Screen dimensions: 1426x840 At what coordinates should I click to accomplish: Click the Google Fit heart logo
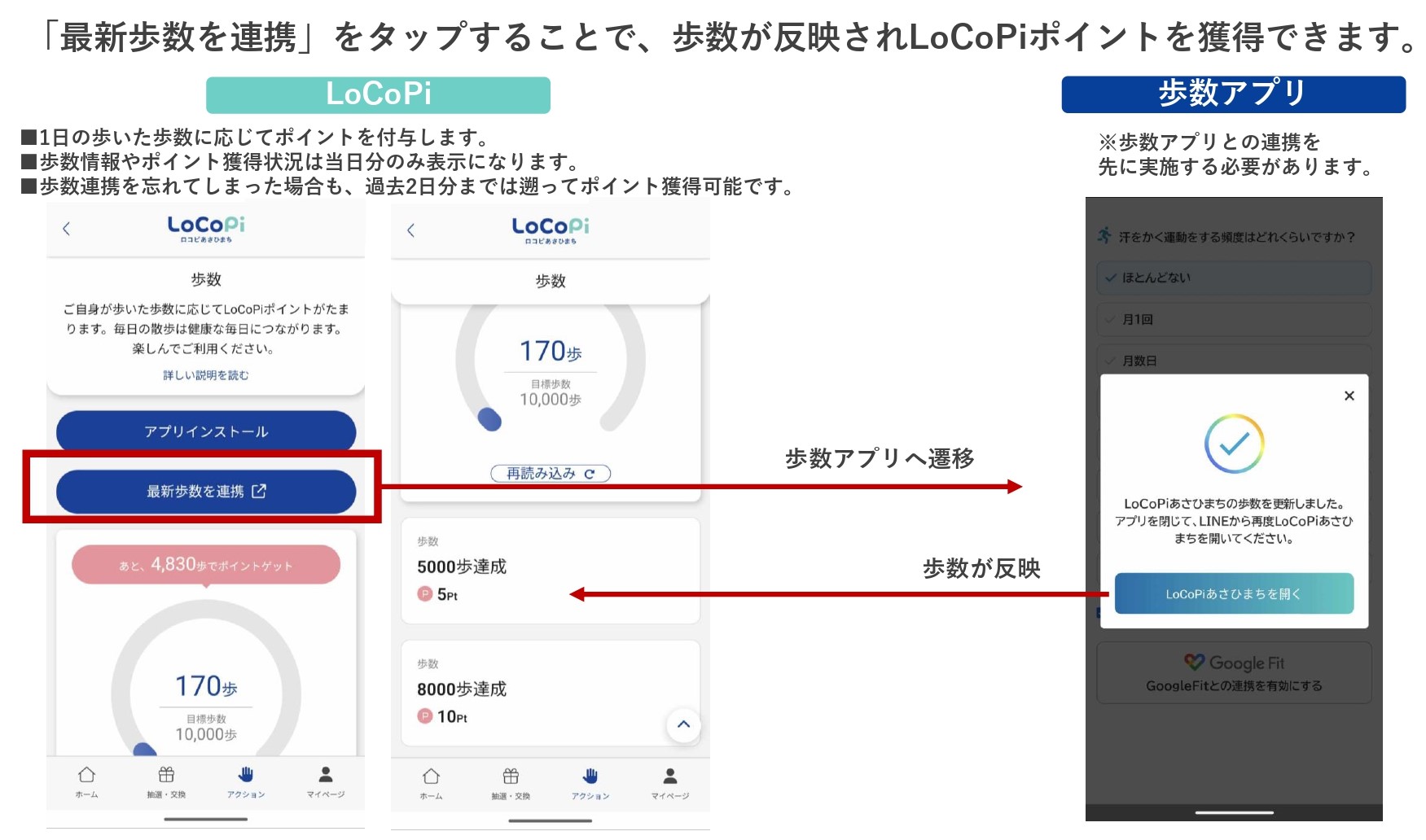click(x=1194, y=663)
